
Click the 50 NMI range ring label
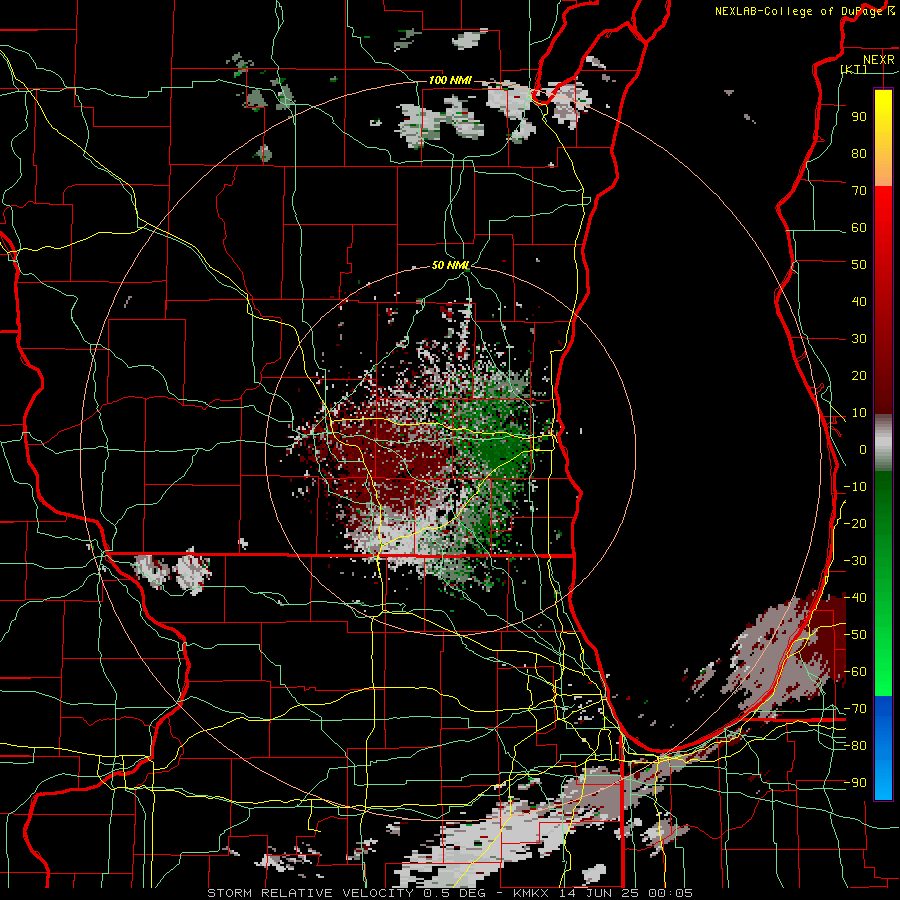(x=450, y=265)
